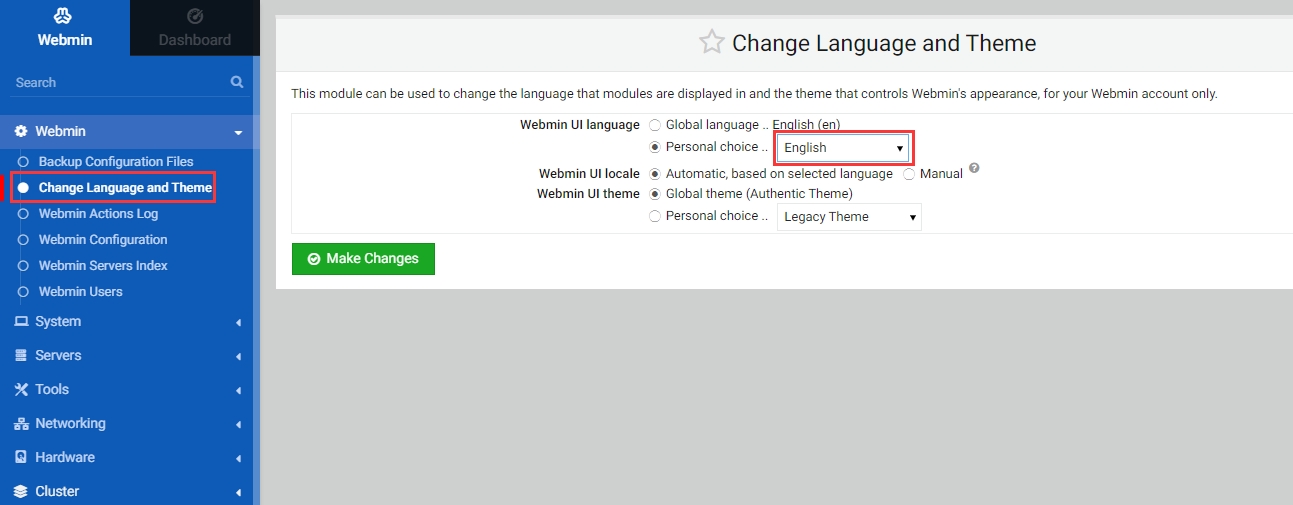Open Webmin Configuration from sidebar
This screenshot has width=1293, height=505.
coord(103,240)
